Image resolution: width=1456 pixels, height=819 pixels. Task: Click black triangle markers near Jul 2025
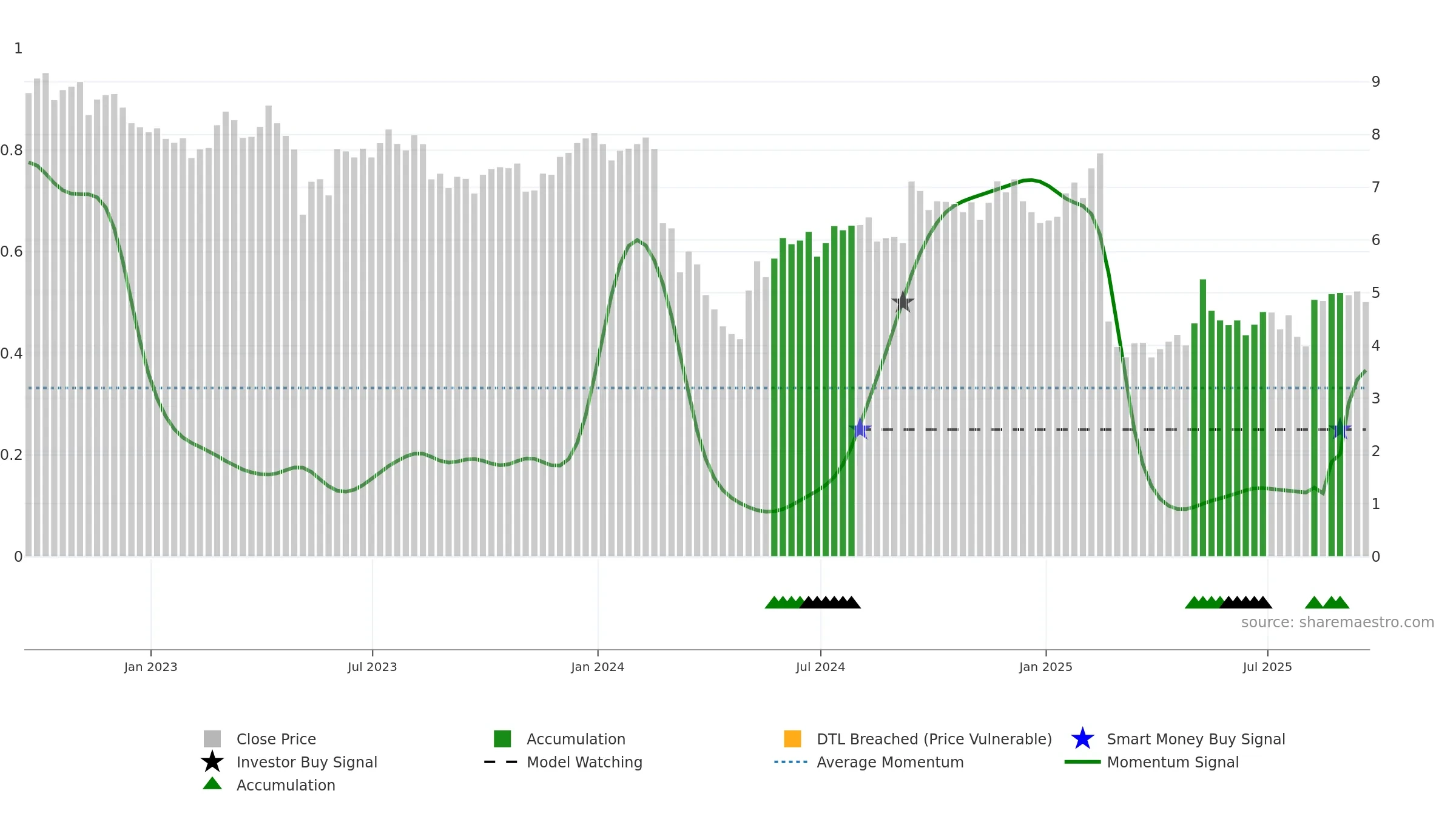point(1246,602)
